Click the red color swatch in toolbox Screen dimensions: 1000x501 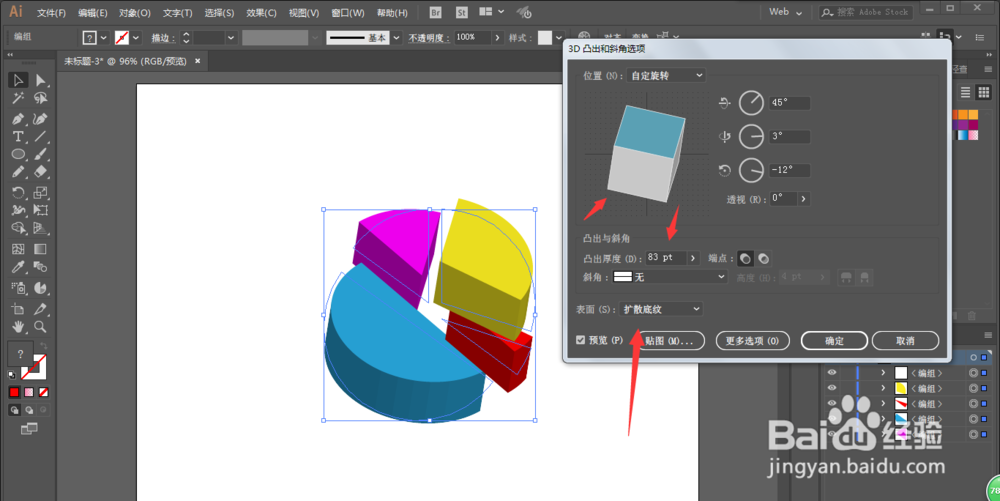click(14, 392)
